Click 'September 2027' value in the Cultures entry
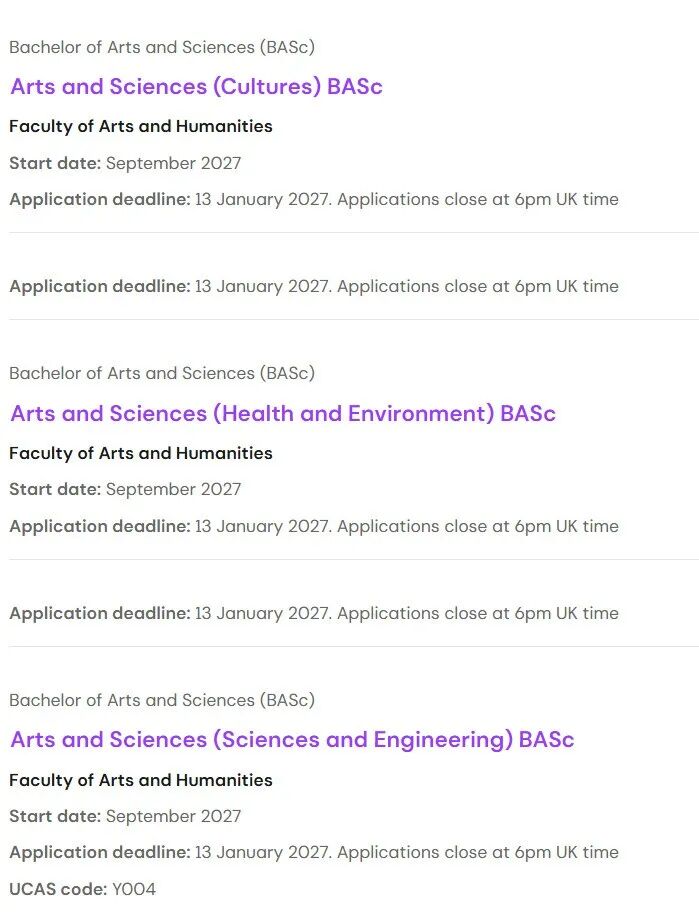 tap(174, 163)
